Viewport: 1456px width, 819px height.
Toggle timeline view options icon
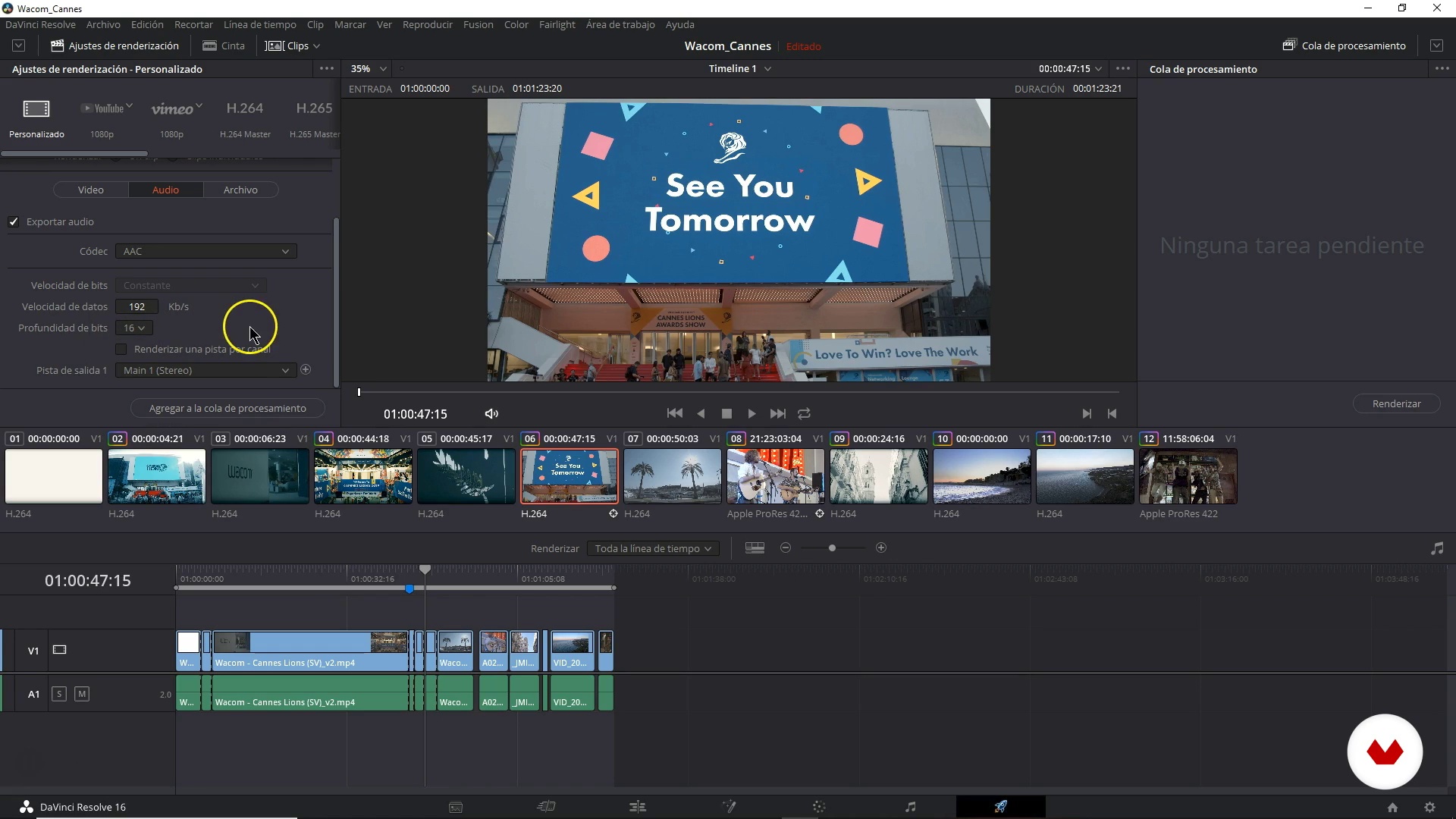[755, 548]
